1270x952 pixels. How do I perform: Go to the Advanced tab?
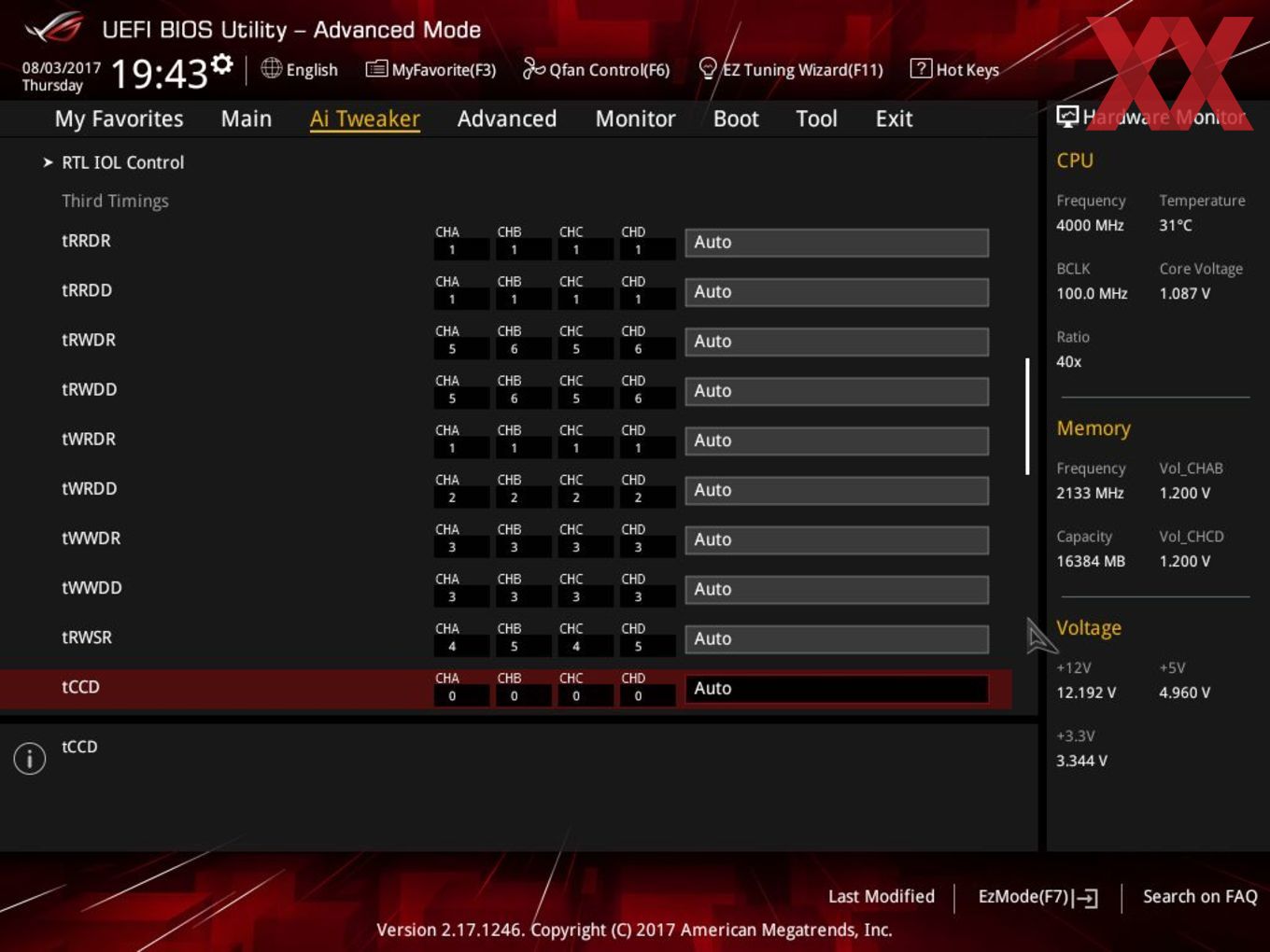click(507, 119)
